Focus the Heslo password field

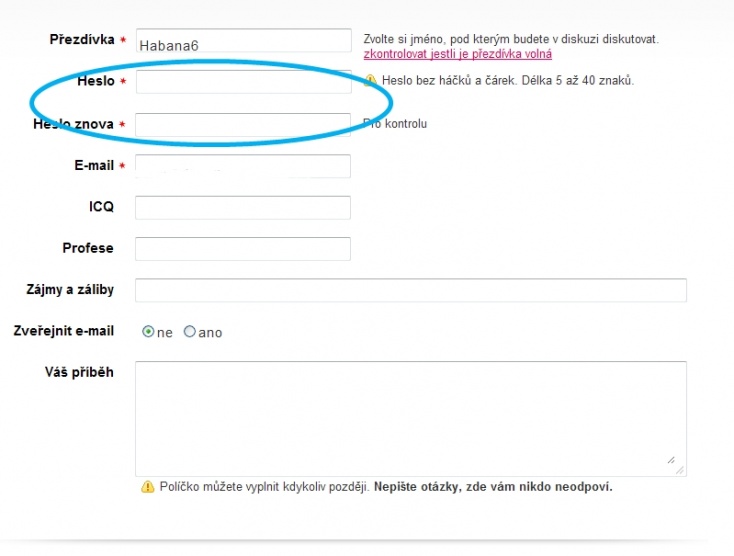(x=243, y=82)
